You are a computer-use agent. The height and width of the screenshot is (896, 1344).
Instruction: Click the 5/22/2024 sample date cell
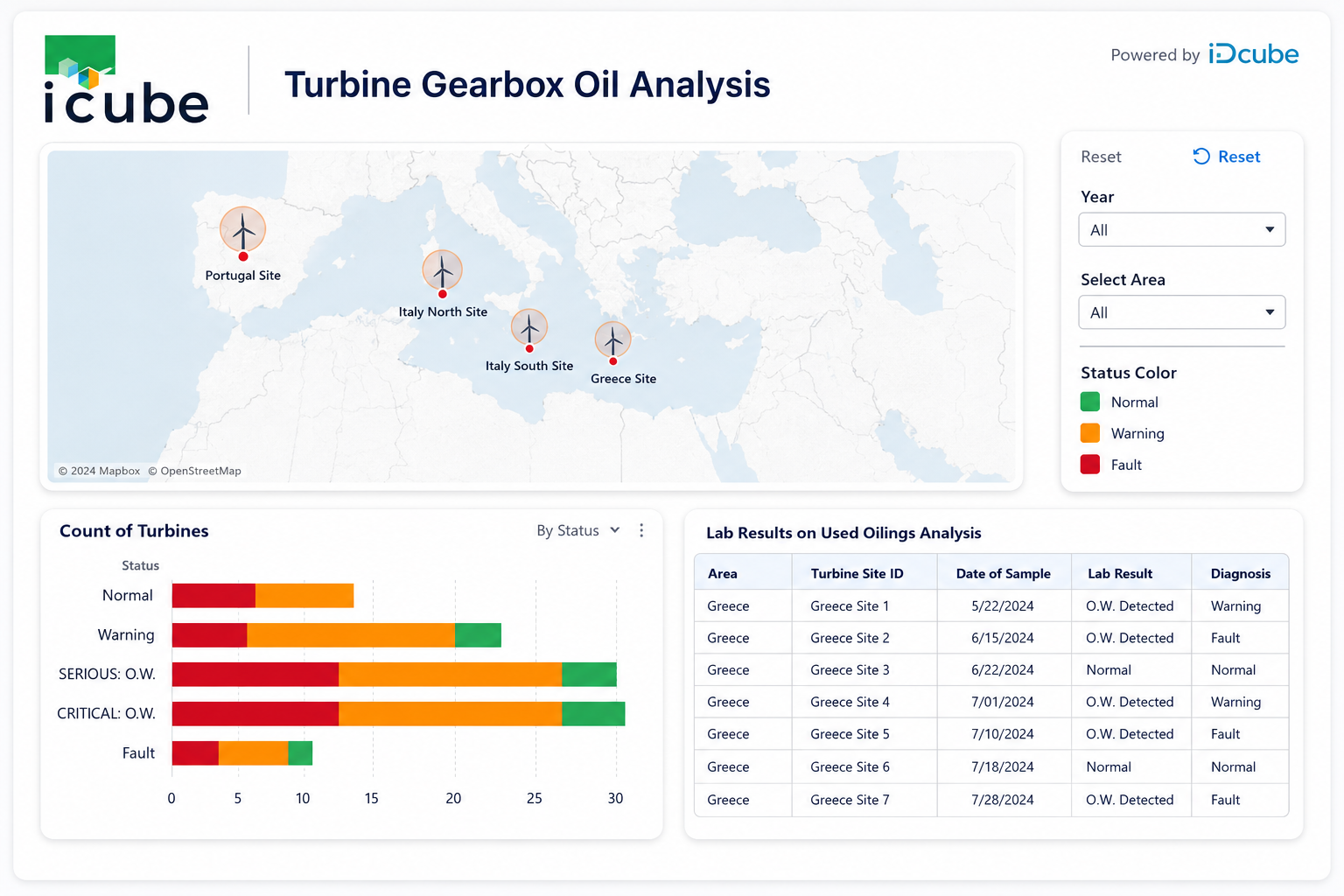pos(1004,606)
